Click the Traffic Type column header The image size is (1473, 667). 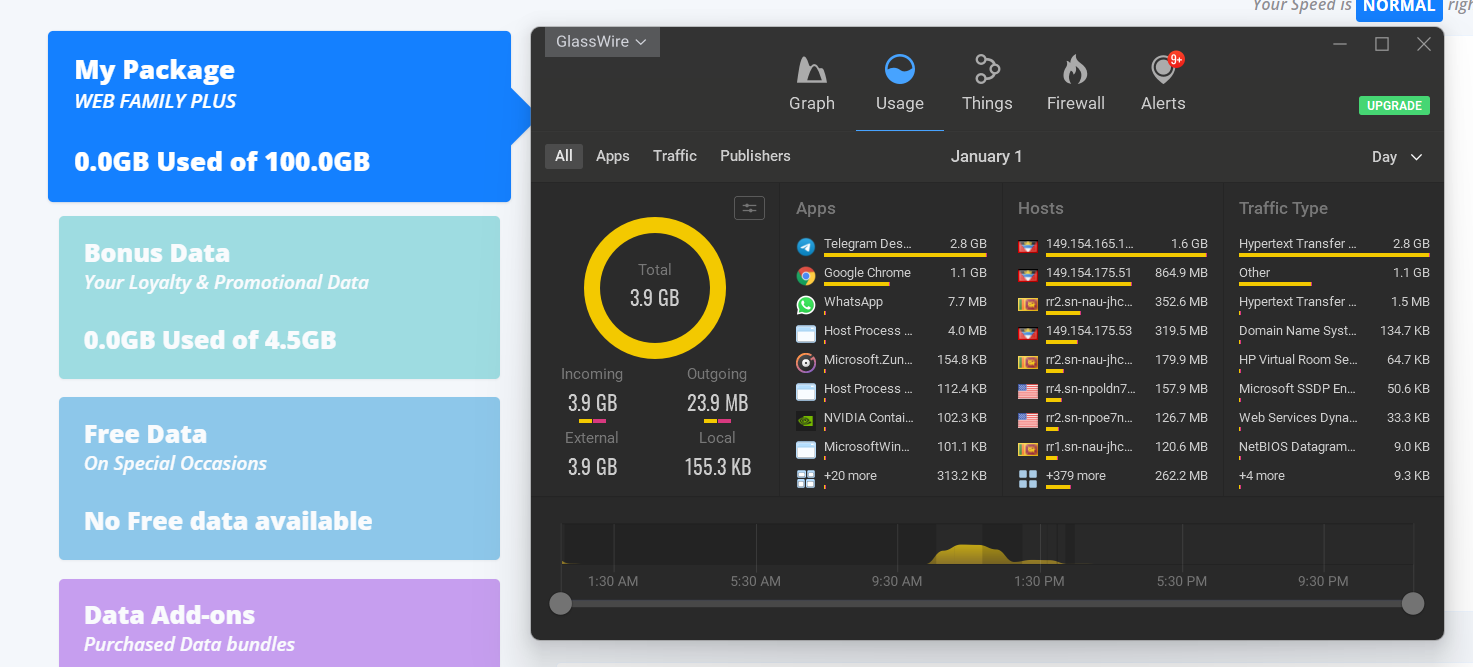(1283, 208)
